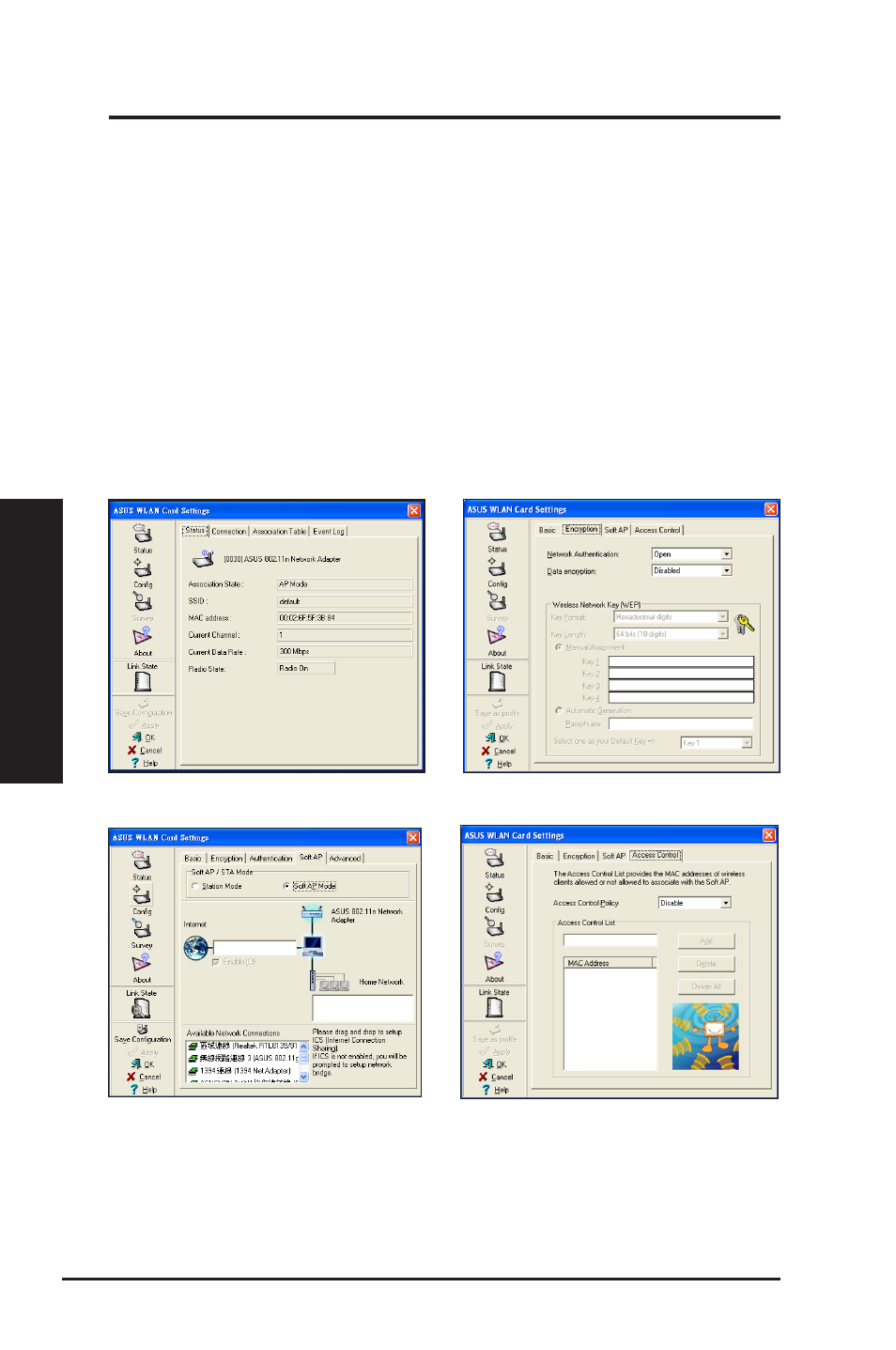Open the Config icon in the Encryption window sidebar
This screenshot has width=896, height=1350.
pos(497,566)
